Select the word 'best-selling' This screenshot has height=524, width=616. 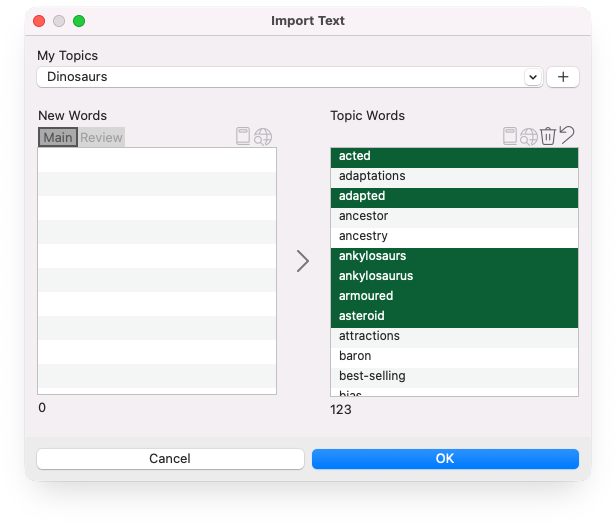[454, 376]
